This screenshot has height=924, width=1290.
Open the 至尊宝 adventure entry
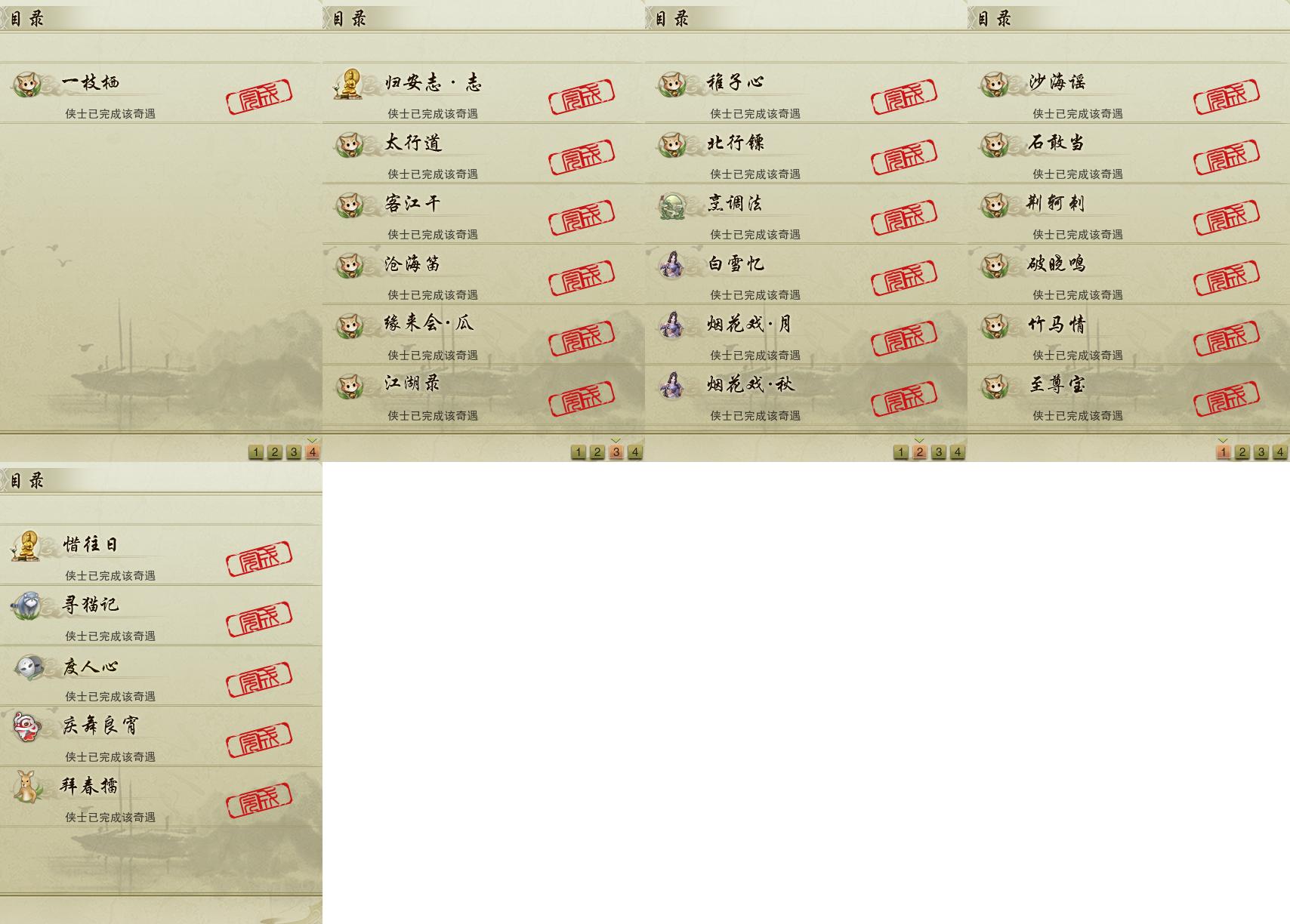point(1128,396)
